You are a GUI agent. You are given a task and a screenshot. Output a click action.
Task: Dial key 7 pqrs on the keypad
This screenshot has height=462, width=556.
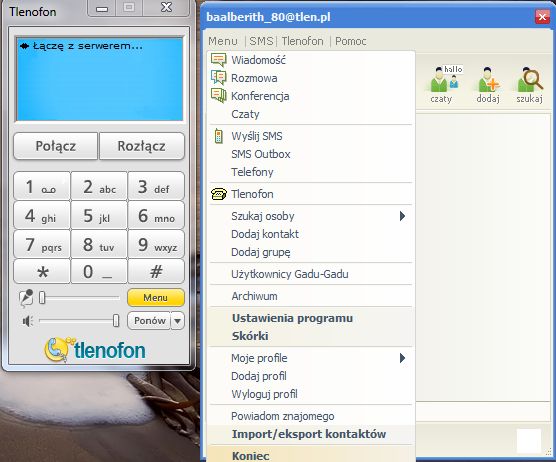click(x=42, y=244)
